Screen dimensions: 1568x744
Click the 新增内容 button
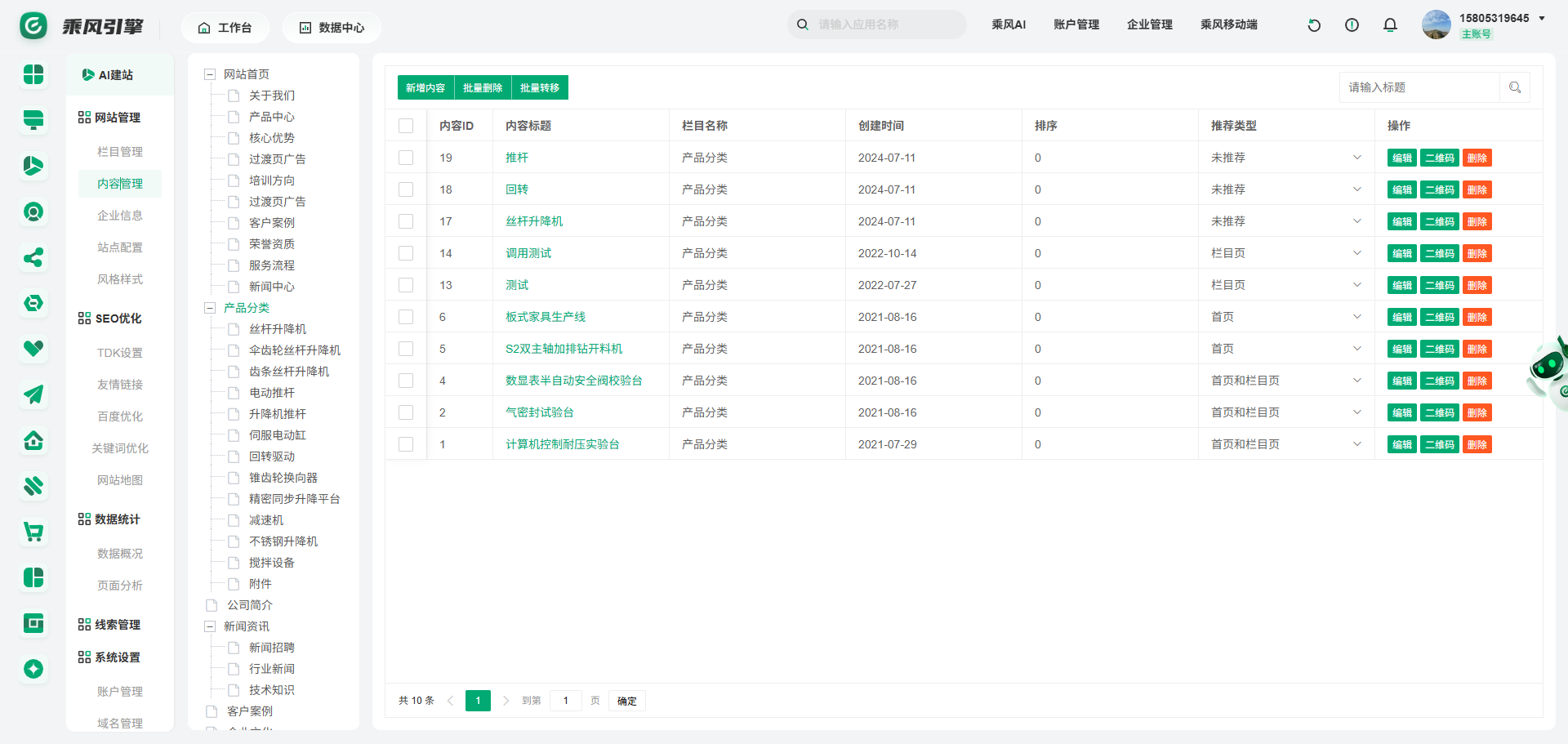point(425,88)
